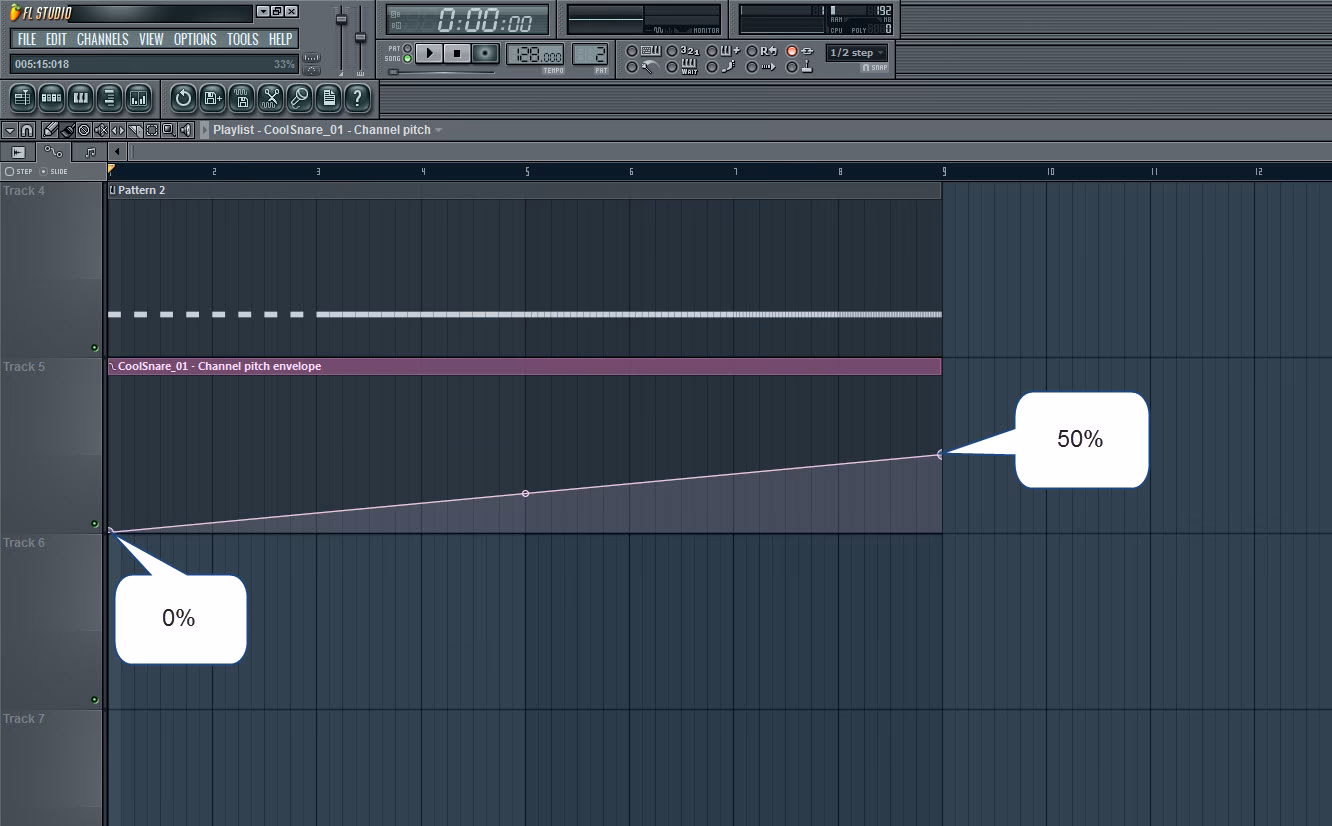This screenshot has height=826, width=1332.
Task: Open the Mixer panel
Action: click(139, 98)
